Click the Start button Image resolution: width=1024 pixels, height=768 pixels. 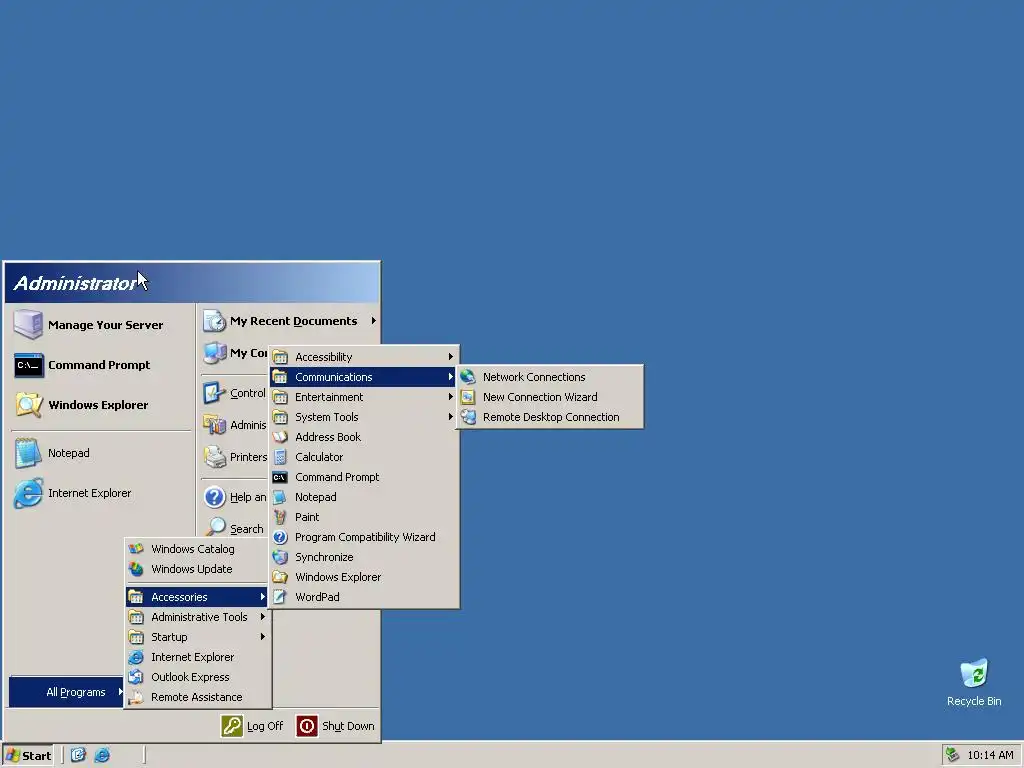click(x=28, y=756)
